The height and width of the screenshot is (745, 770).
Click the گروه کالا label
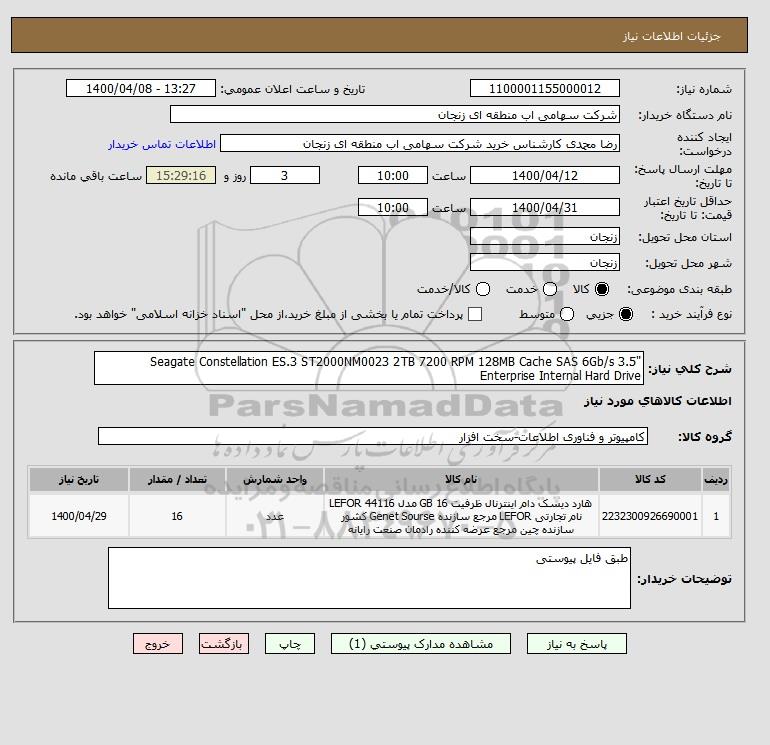tap(705, 437)
